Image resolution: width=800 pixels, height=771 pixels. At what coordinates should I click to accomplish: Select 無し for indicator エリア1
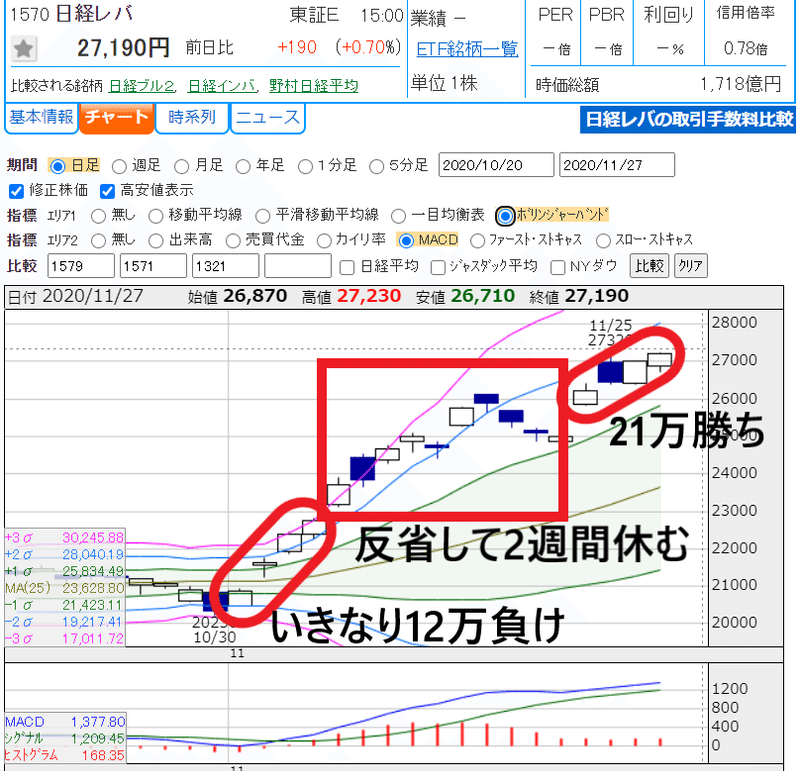pos(98,216)
